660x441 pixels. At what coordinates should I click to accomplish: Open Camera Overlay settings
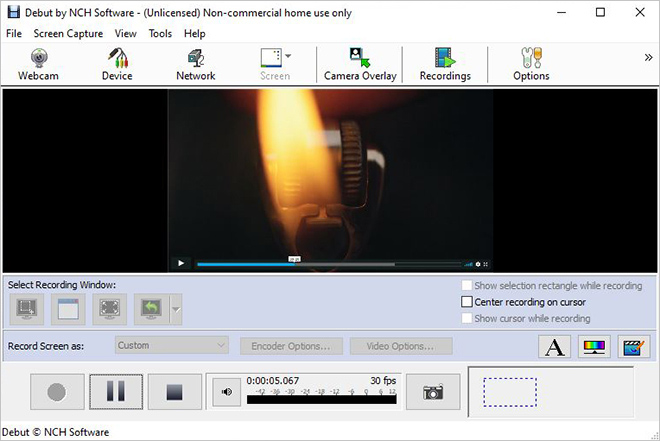point(360,64)
